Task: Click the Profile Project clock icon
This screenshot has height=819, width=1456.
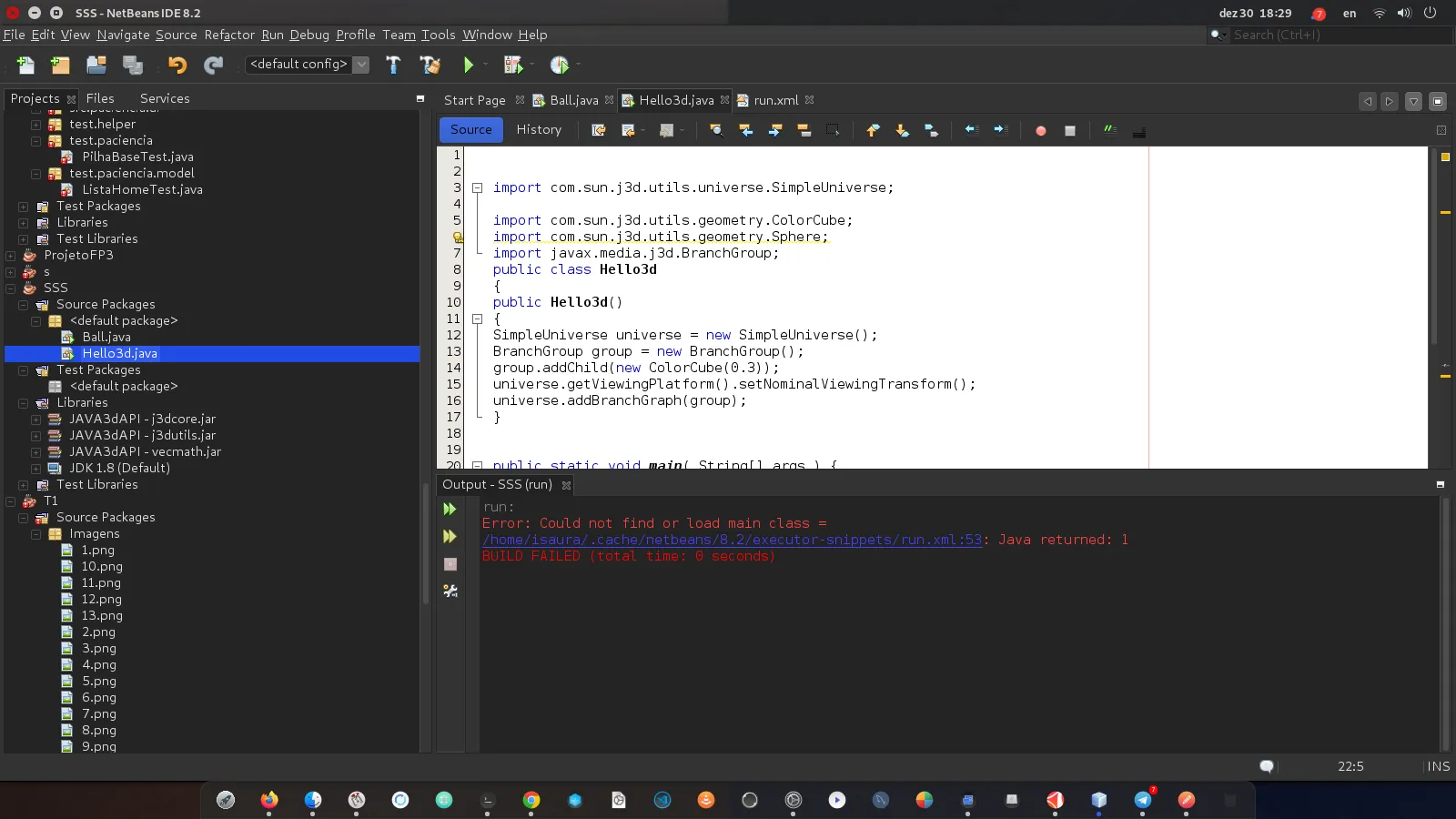Action: coord(559,65)
